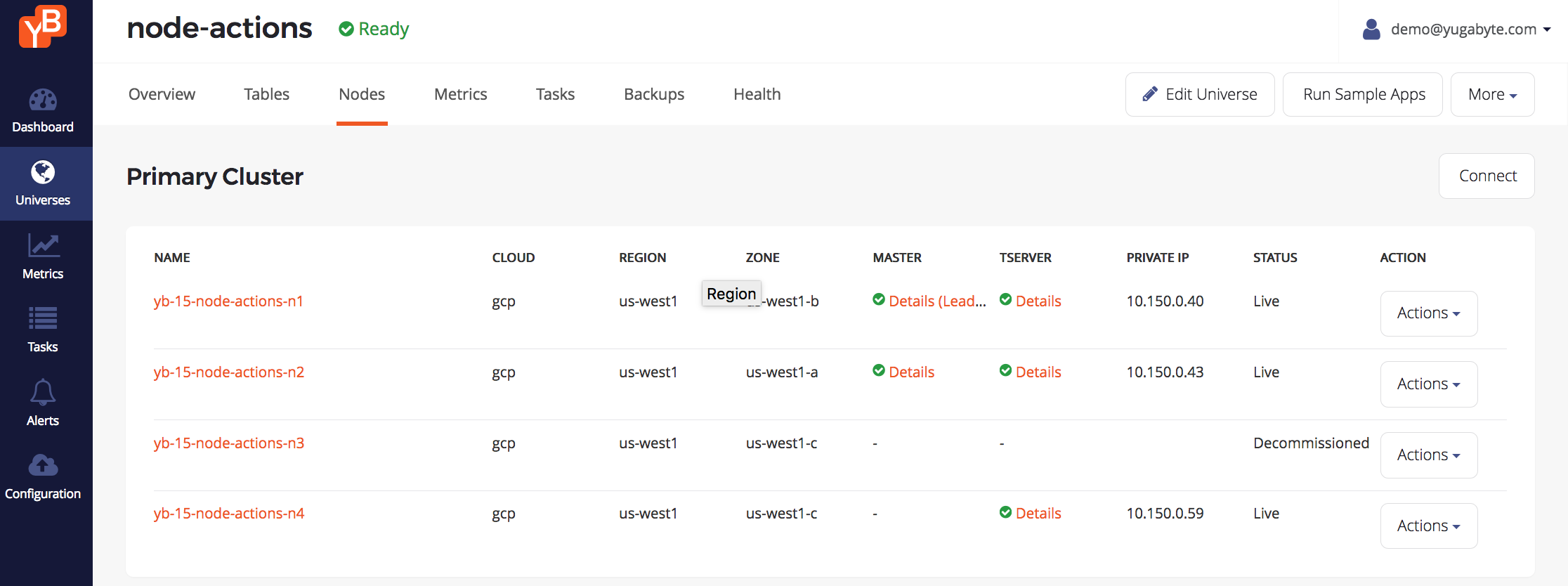Click tserver green check icon for n1
Screen dimensions: 1568x586
tap(1006, 299)
